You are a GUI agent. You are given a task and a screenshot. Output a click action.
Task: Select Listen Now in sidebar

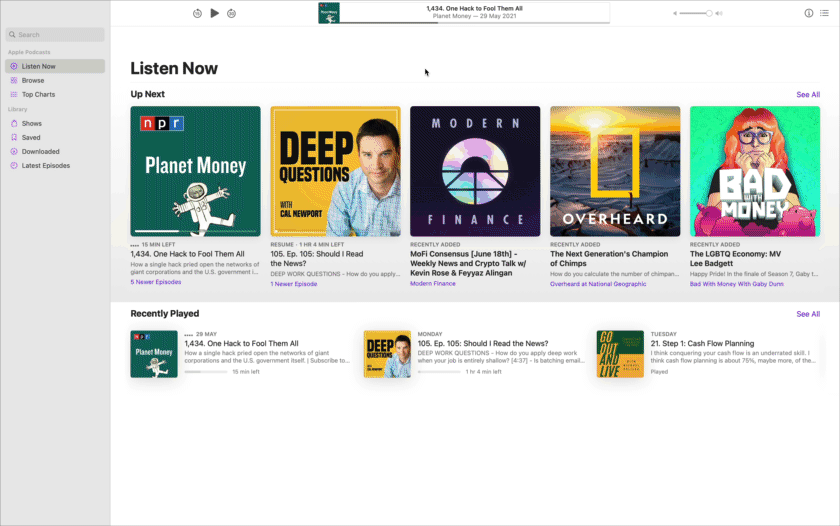[x=55, y=66]
